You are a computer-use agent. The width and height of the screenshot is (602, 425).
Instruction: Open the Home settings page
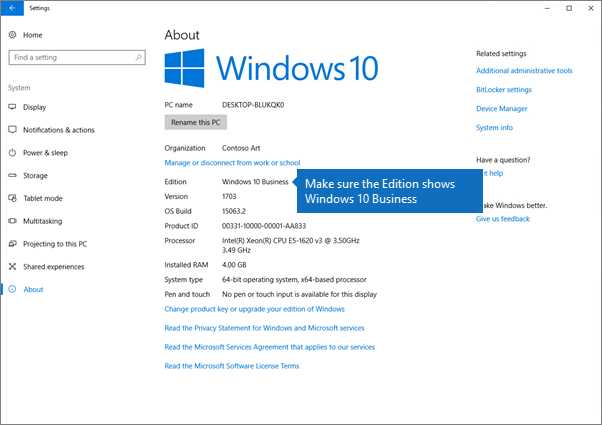point(33,35)
